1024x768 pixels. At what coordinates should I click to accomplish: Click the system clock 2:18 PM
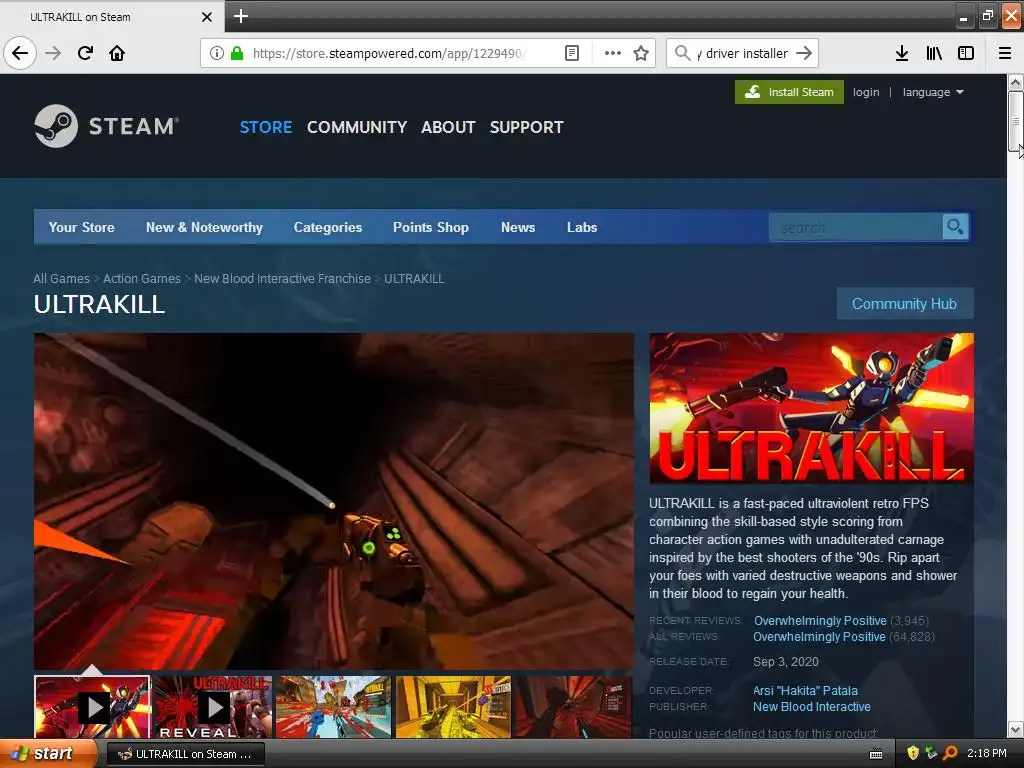point(987,754)
